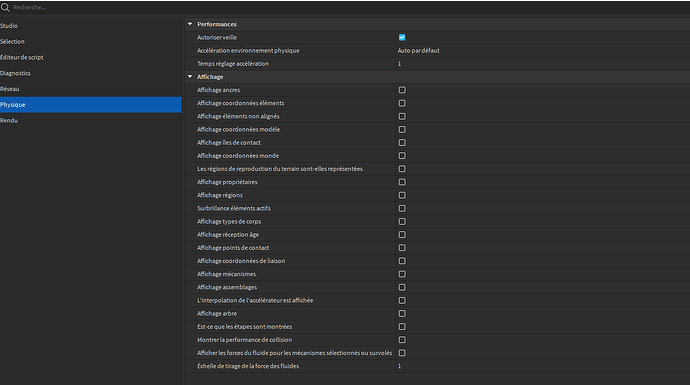The height and width of the screenshot is (385, 690).
Task: Select the 'Affichage mécanismes' label
Action: (x=226, y=274)
